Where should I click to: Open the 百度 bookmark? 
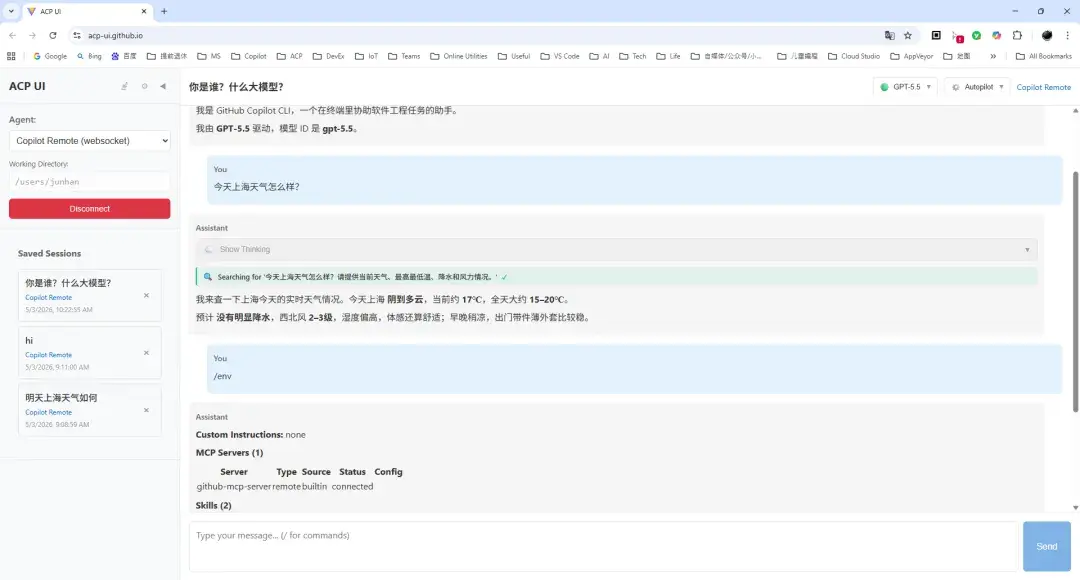(124, 56)
